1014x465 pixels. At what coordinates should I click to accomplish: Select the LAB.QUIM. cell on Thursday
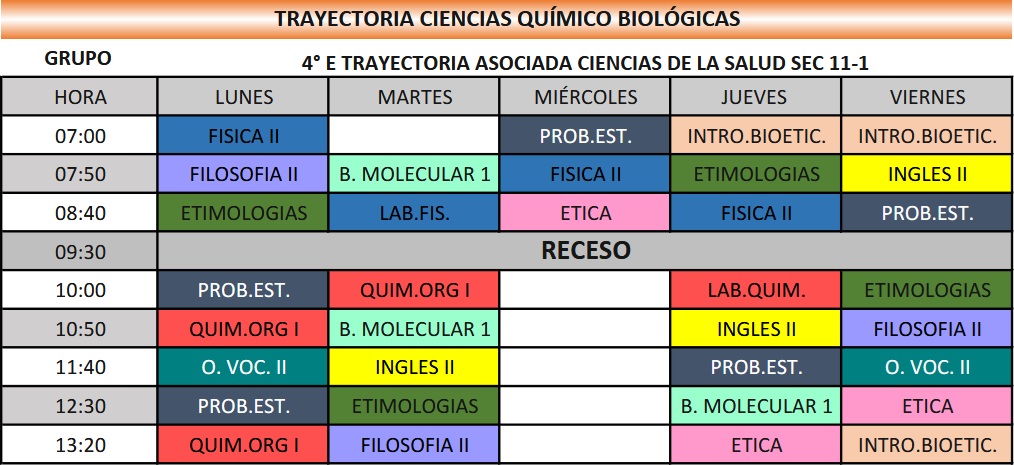click(x=756, y=291)
